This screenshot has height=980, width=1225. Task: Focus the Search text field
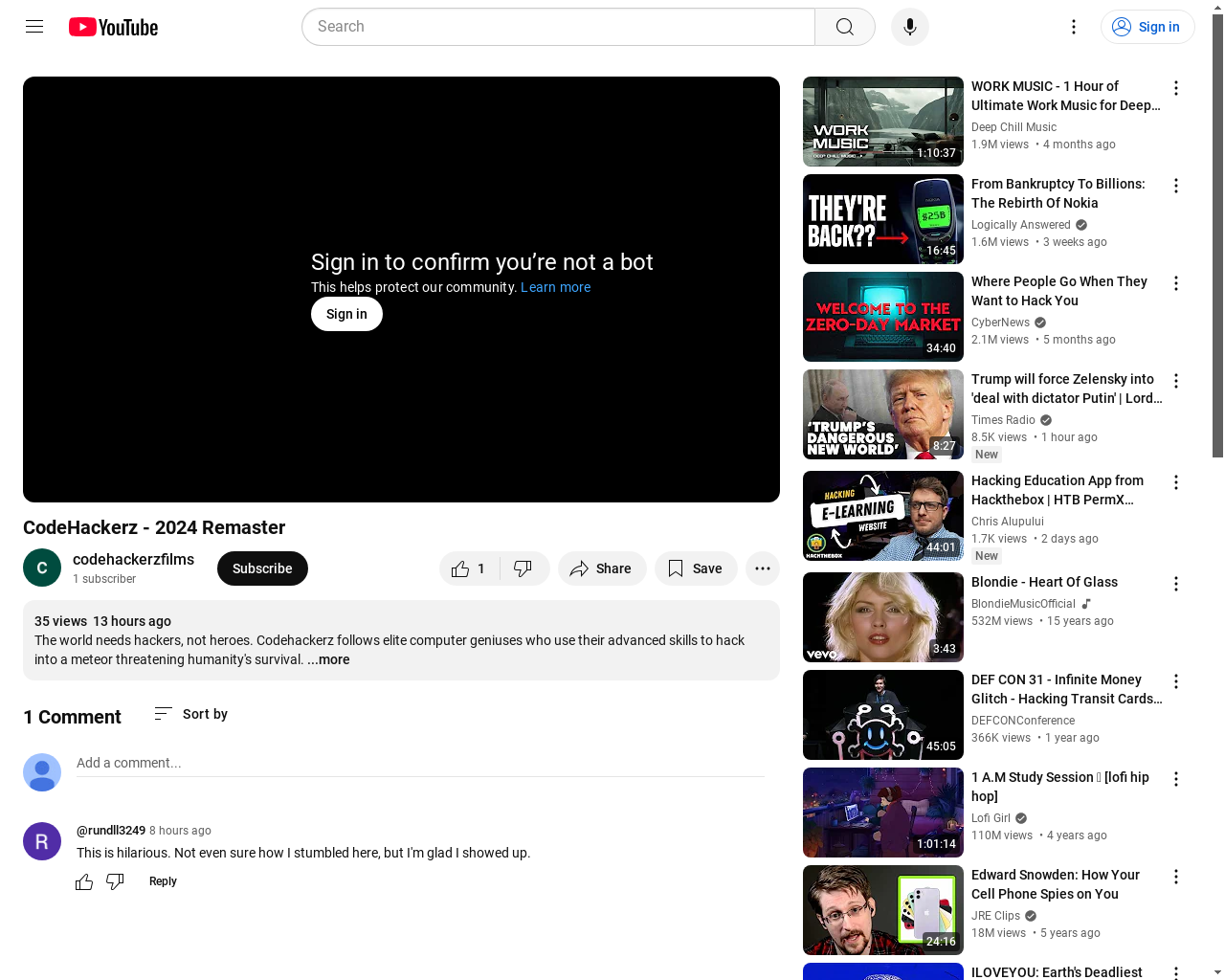559,27
